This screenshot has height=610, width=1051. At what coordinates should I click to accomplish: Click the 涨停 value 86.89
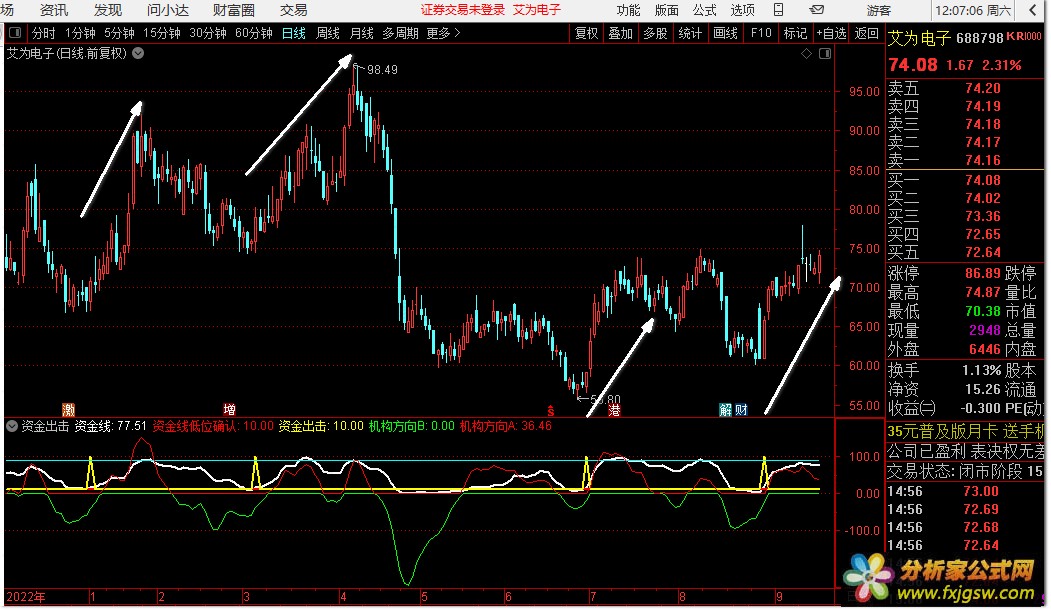coord(983,273)
